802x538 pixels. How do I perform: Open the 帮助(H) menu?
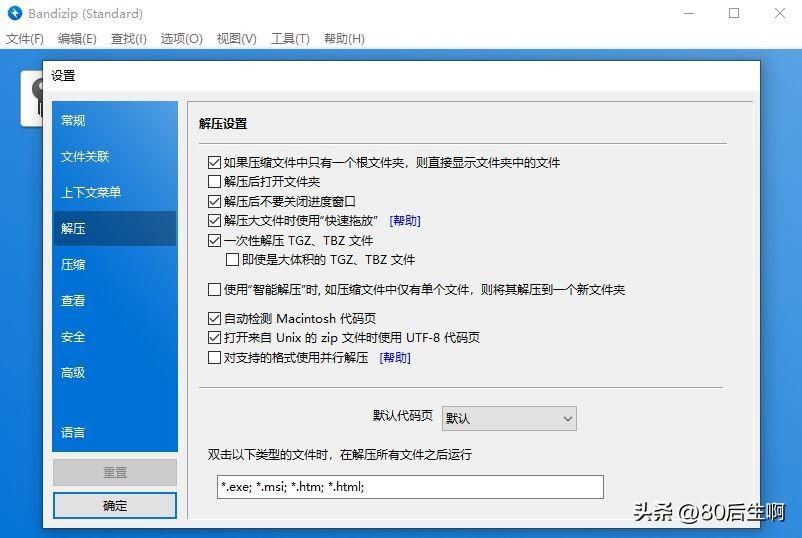click(x=344, y=39)
